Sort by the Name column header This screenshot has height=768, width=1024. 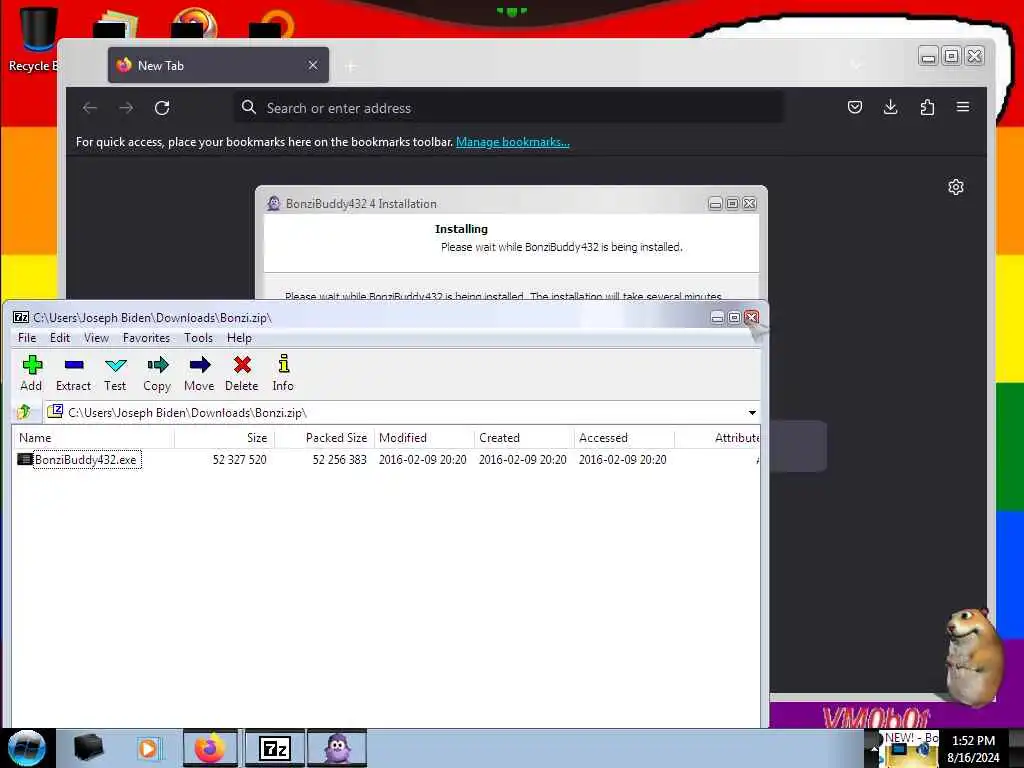93,438
